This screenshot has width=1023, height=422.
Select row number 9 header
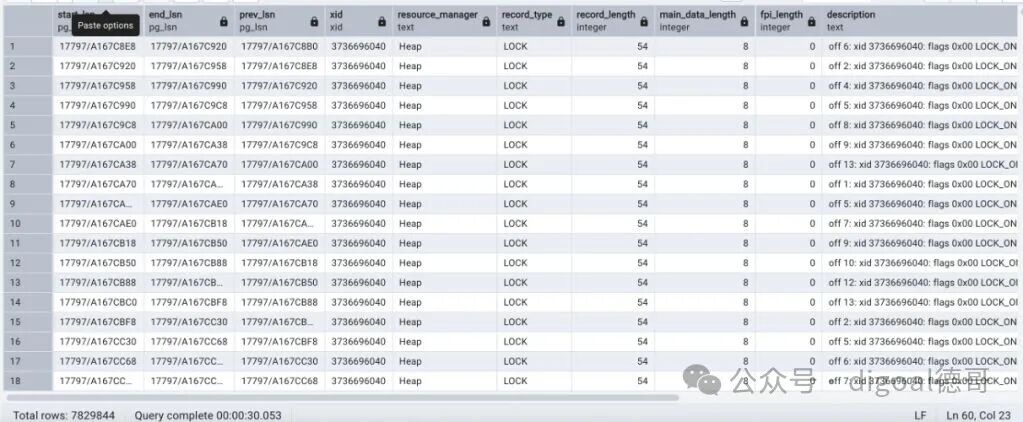[28, 203]
